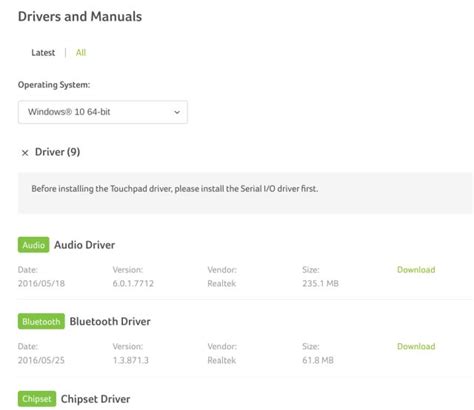Open the Operating System dropdown chevron
The height and width of the screenshot is (410, 474).
click(177, 112)
